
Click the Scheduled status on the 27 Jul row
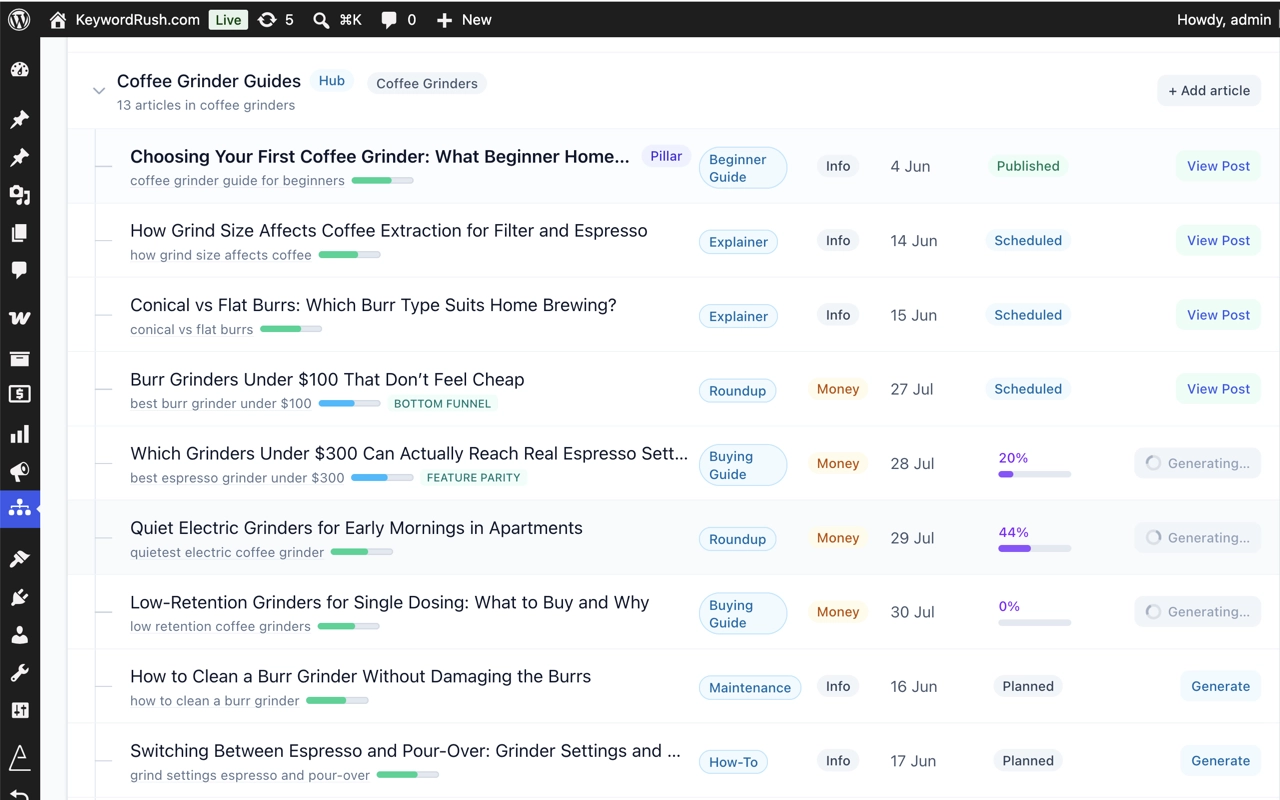[x=1028, y=389]
